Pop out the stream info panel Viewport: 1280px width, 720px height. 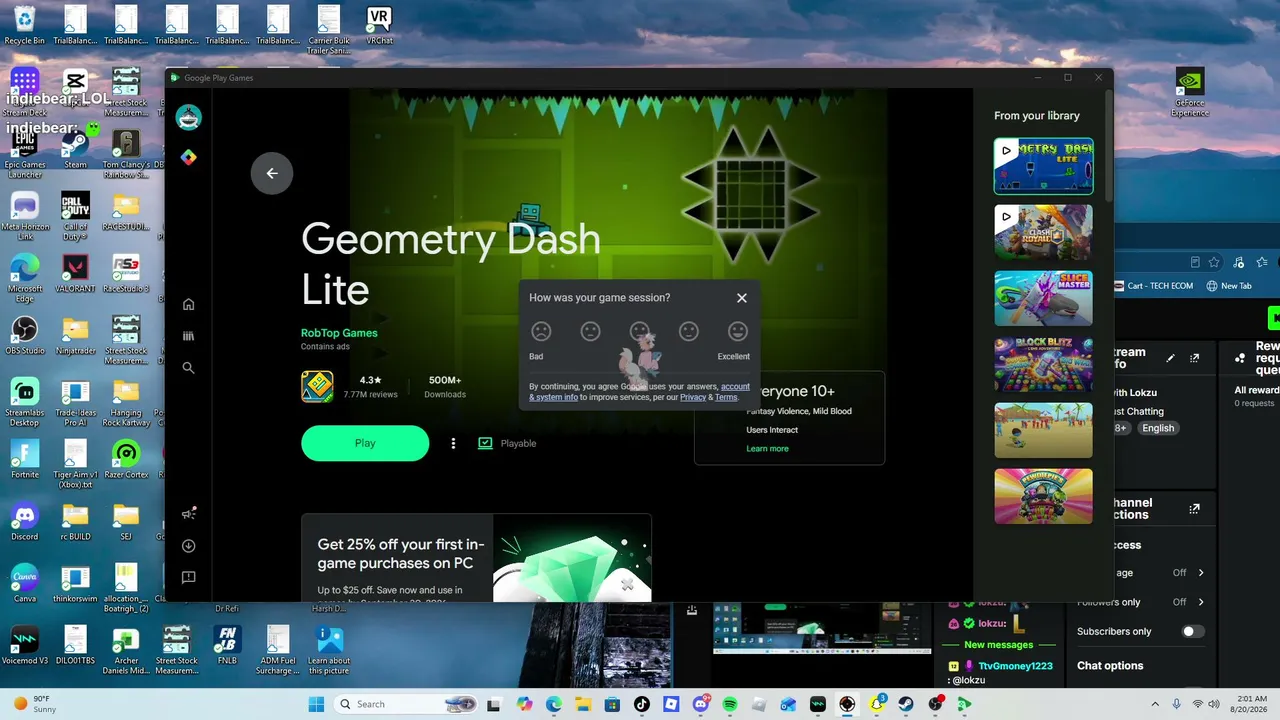pyautogui.click(x=1194, y=358)
